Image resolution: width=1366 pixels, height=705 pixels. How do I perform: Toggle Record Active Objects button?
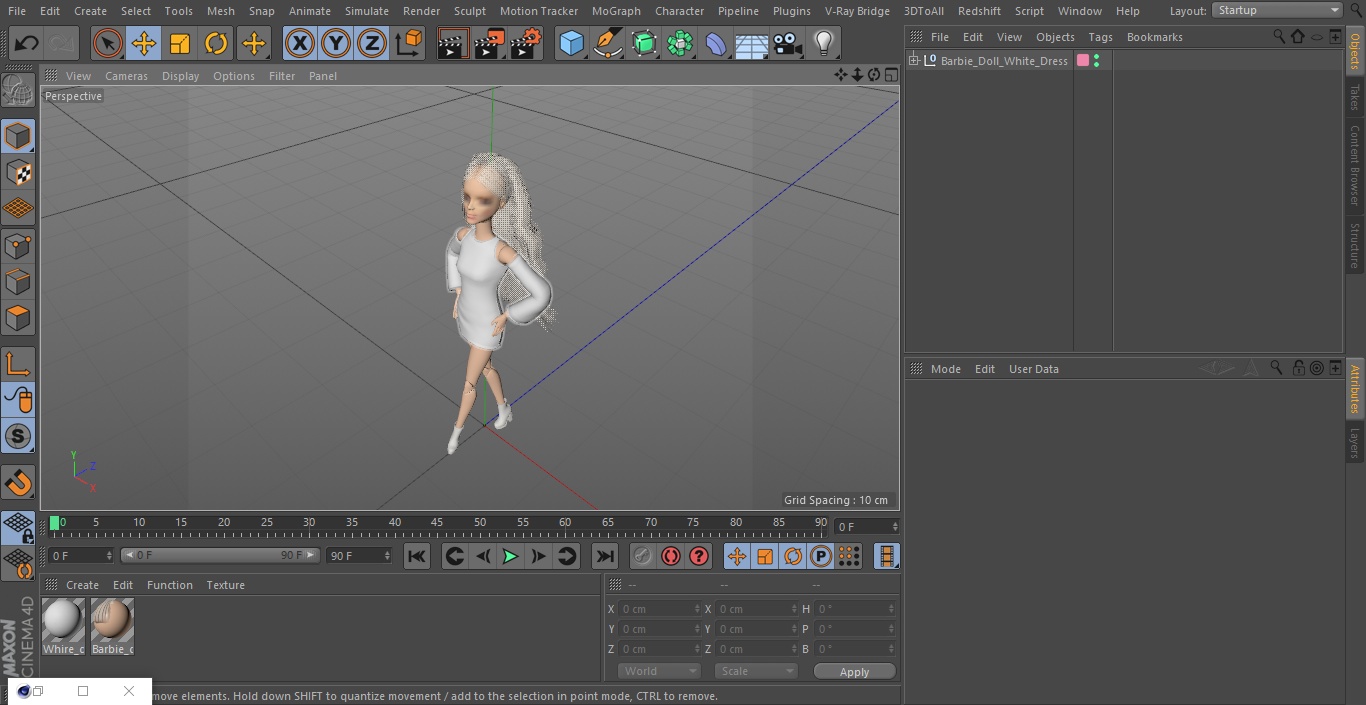pyautogui.click(x=643, y=556)
